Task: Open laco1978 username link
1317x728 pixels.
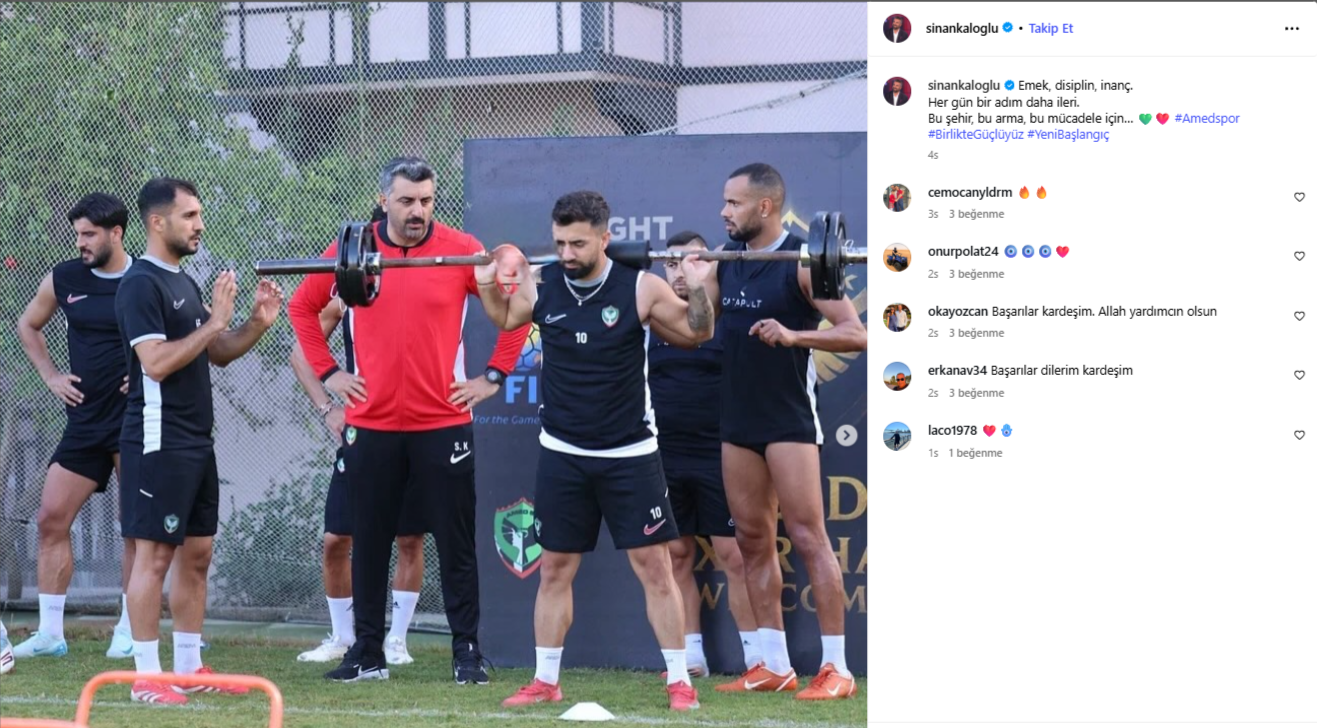Action: coord(952,430)
